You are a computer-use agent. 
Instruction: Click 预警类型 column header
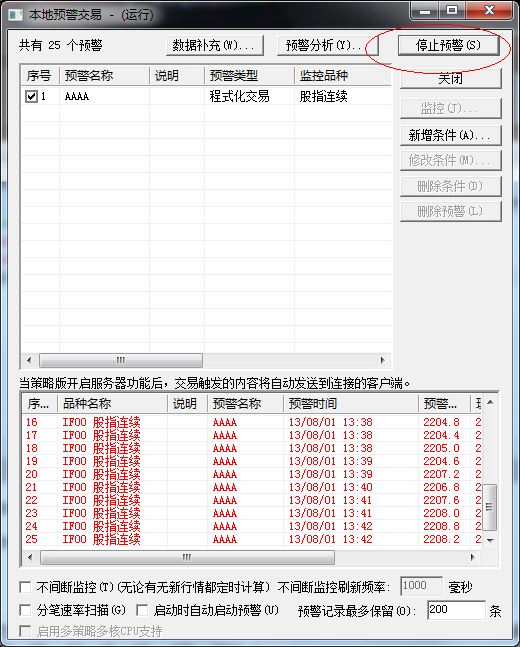(249, 76)
